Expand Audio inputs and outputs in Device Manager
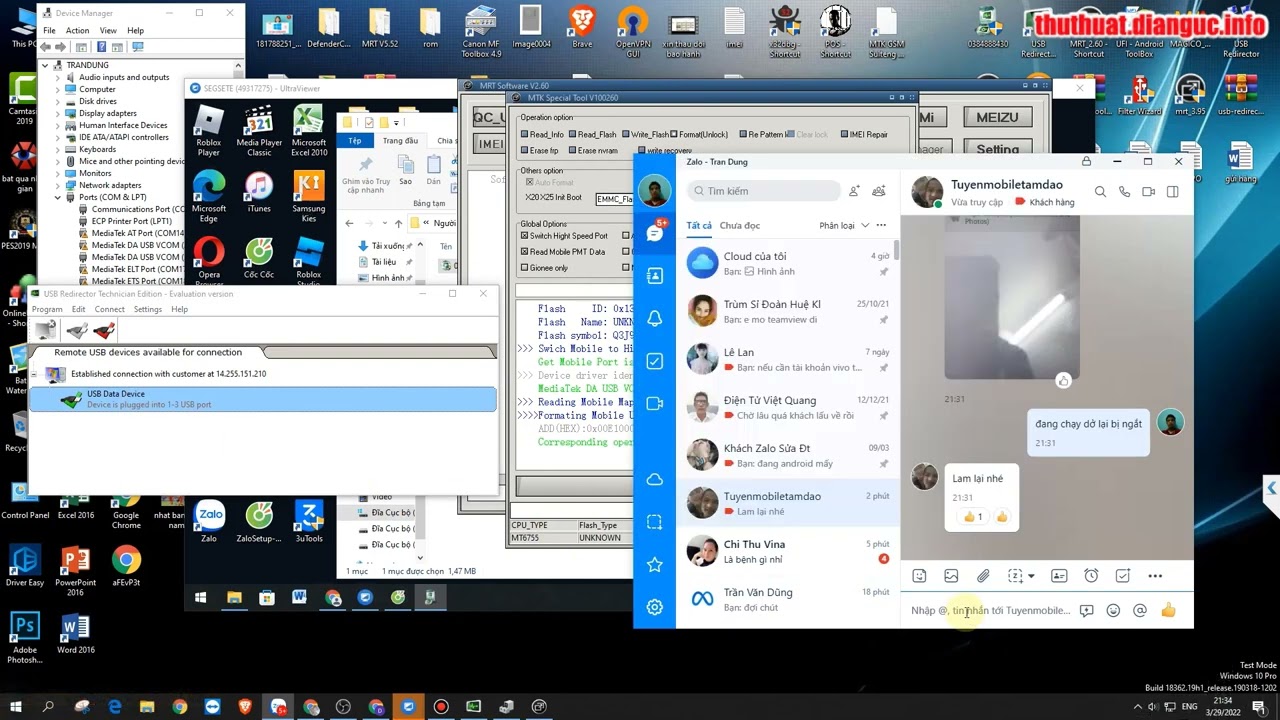The height and width of the screenshot is (720, 1280). (57, 77)
